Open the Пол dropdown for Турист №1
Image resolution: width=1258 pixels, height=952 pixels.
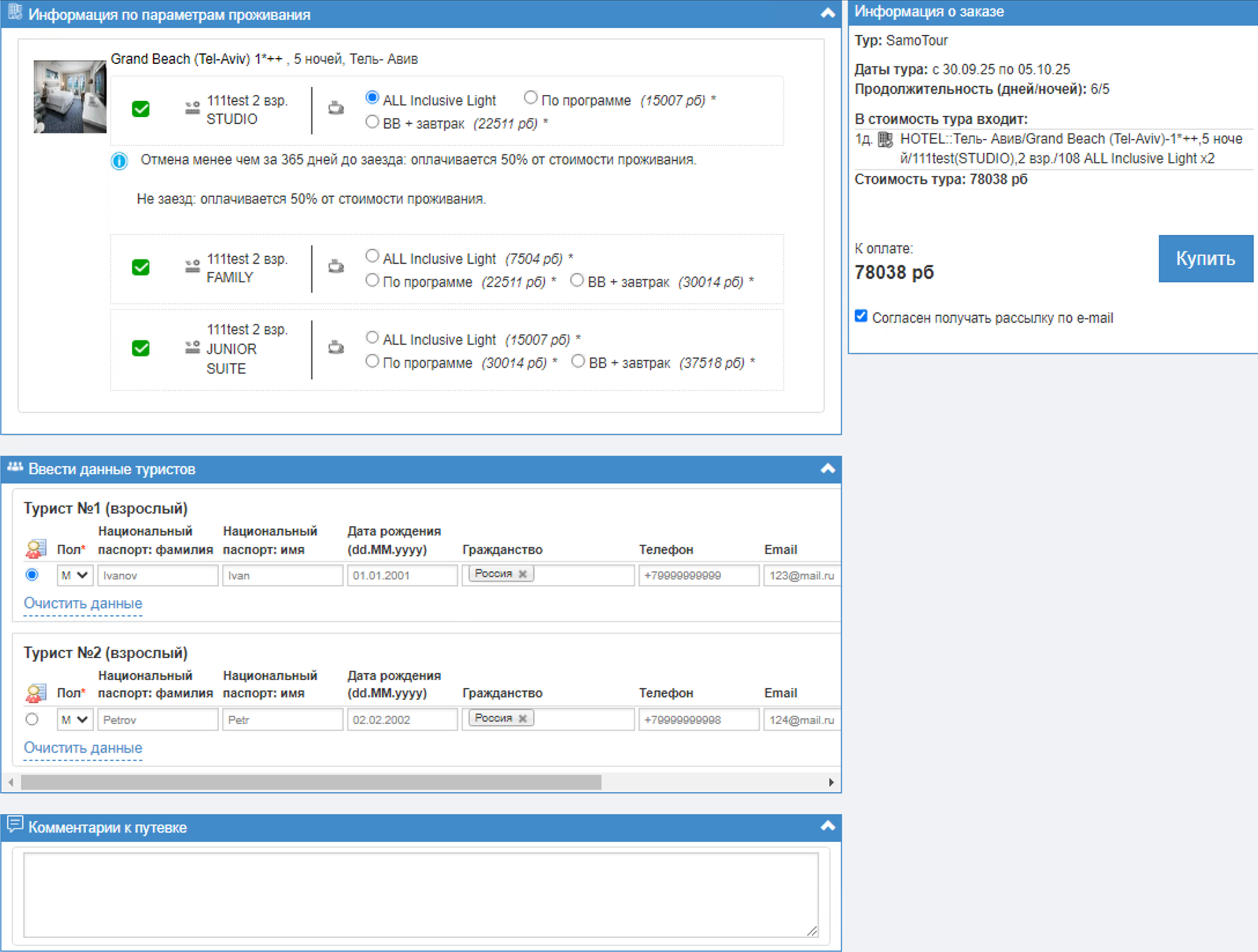pos(75,575)
